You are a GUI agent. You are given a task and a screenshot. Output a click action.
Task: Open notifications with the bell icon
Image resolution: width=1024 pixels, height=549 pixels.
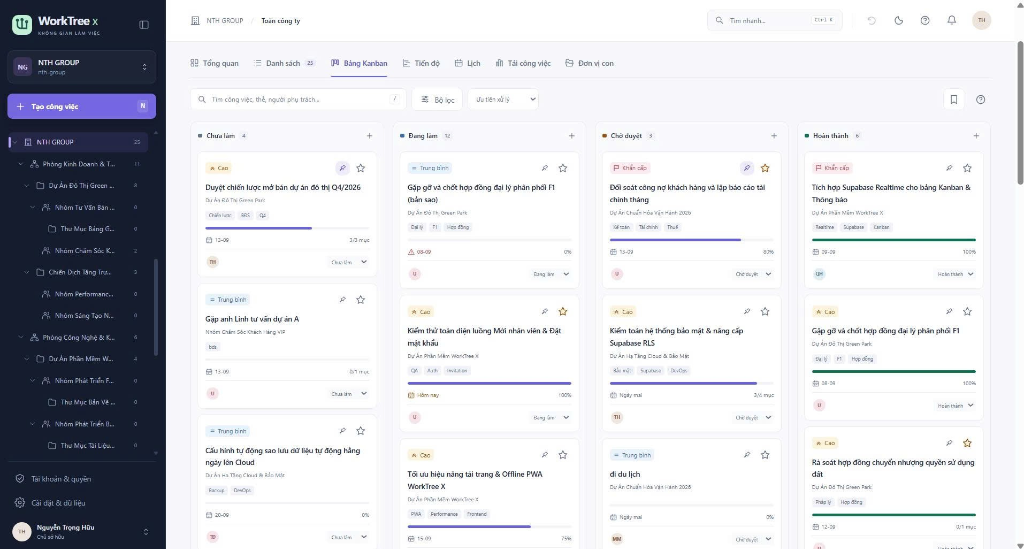[952, 20]
